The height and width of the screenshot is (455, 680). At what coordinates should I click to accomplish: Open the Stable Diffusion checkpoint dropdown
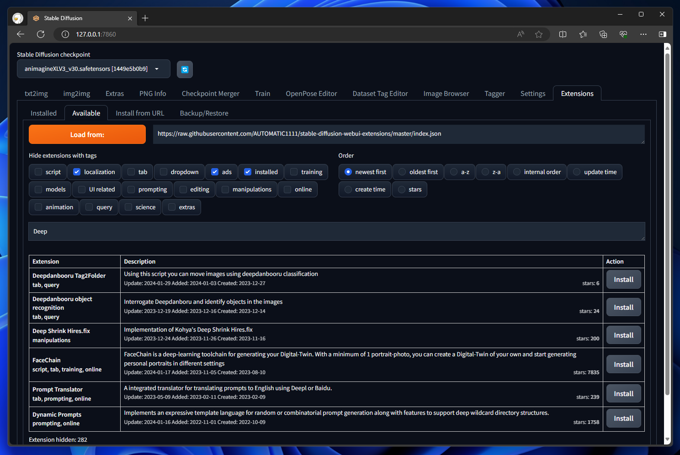click(x=93, y=69)
